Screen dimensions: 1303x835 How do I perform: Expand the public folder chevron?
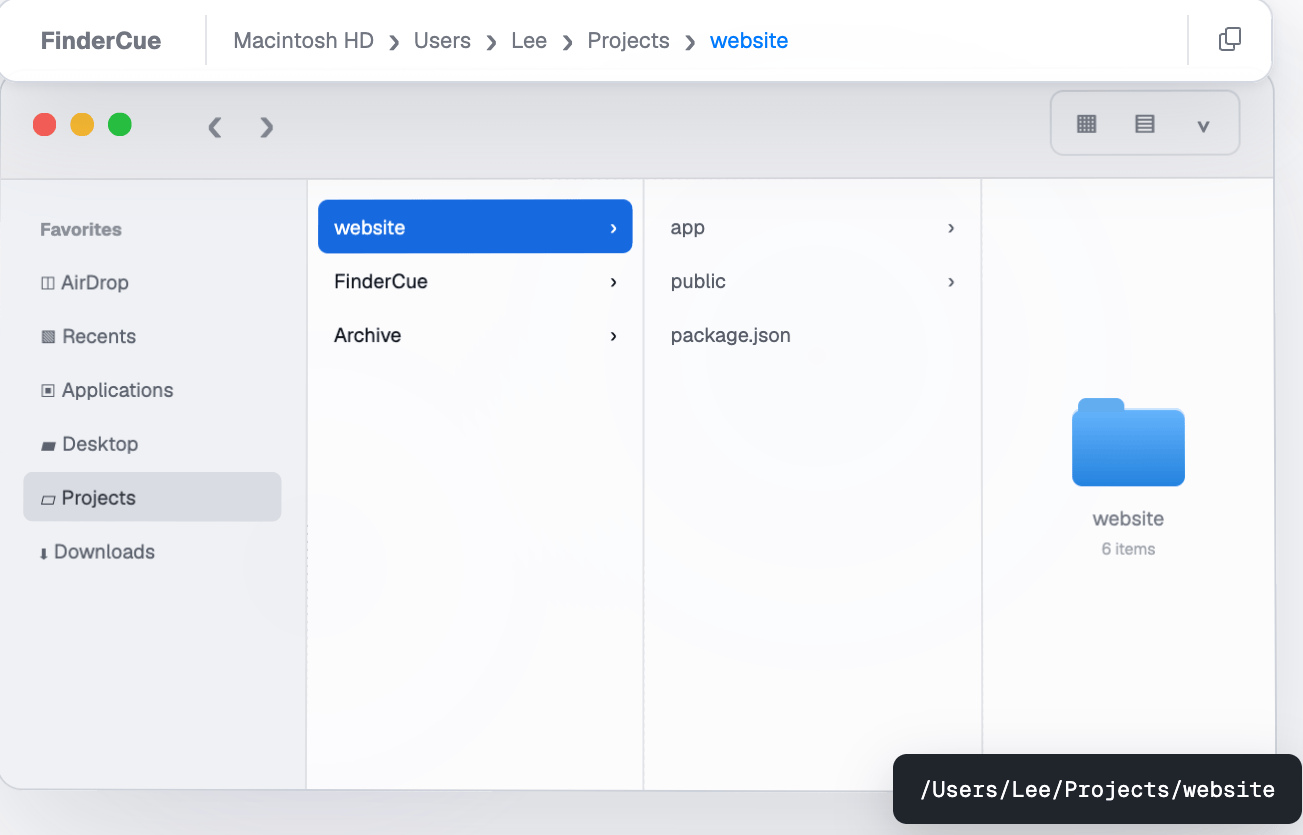(950, 282)
